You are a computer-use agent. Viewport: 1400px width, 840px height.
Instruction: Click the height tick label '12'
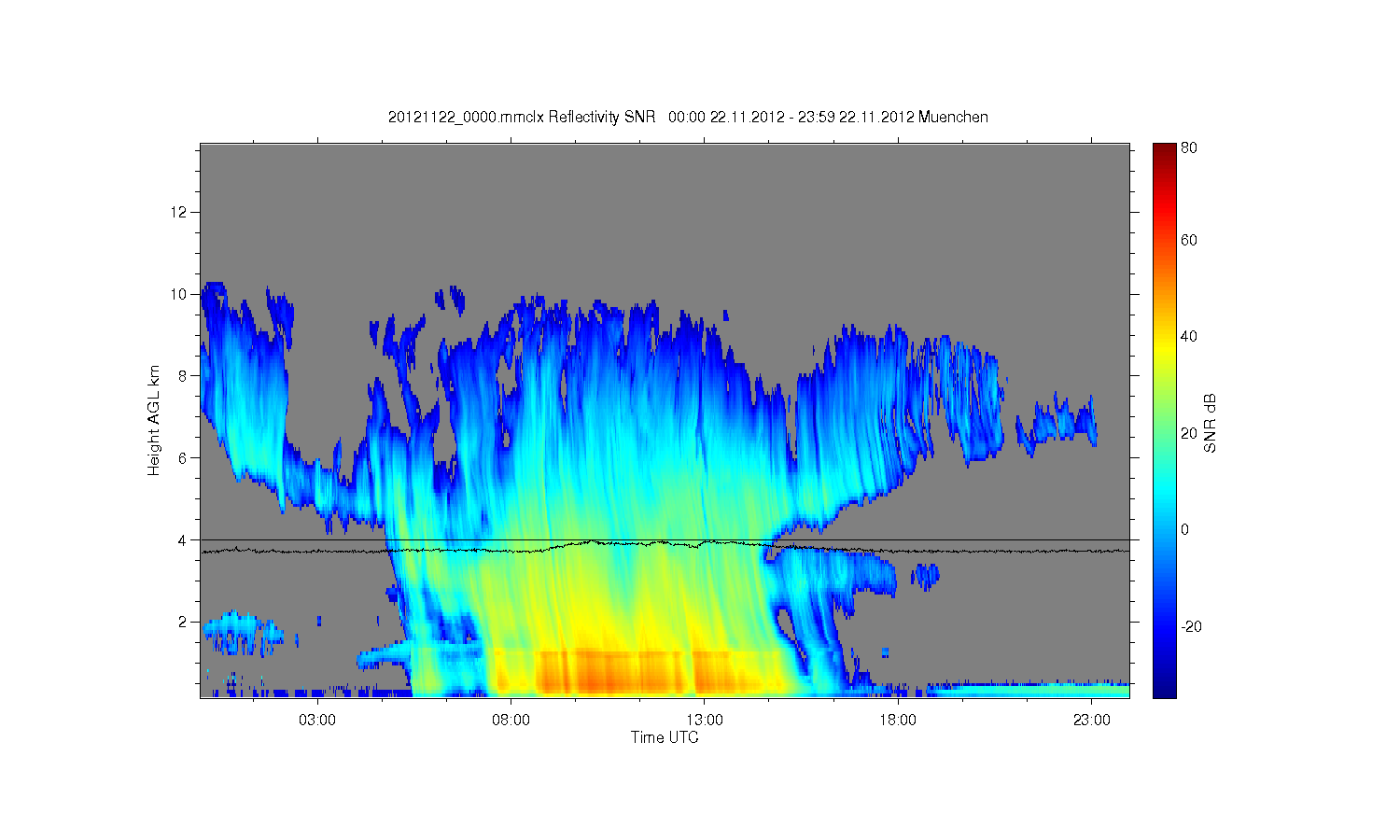coord(180,212)
